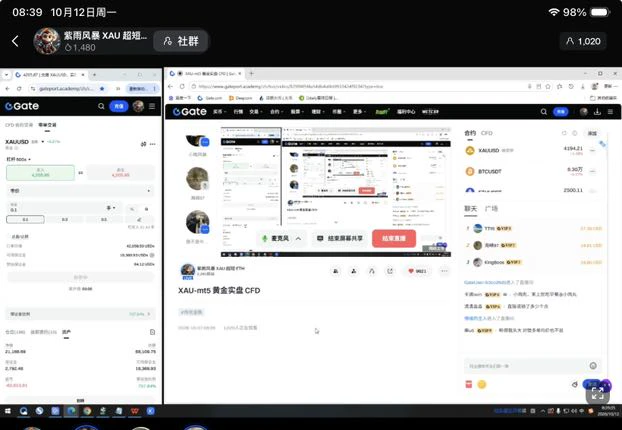Click the yellow coin icon below the chat input
The image size is (622, 430).
point(482,384)
